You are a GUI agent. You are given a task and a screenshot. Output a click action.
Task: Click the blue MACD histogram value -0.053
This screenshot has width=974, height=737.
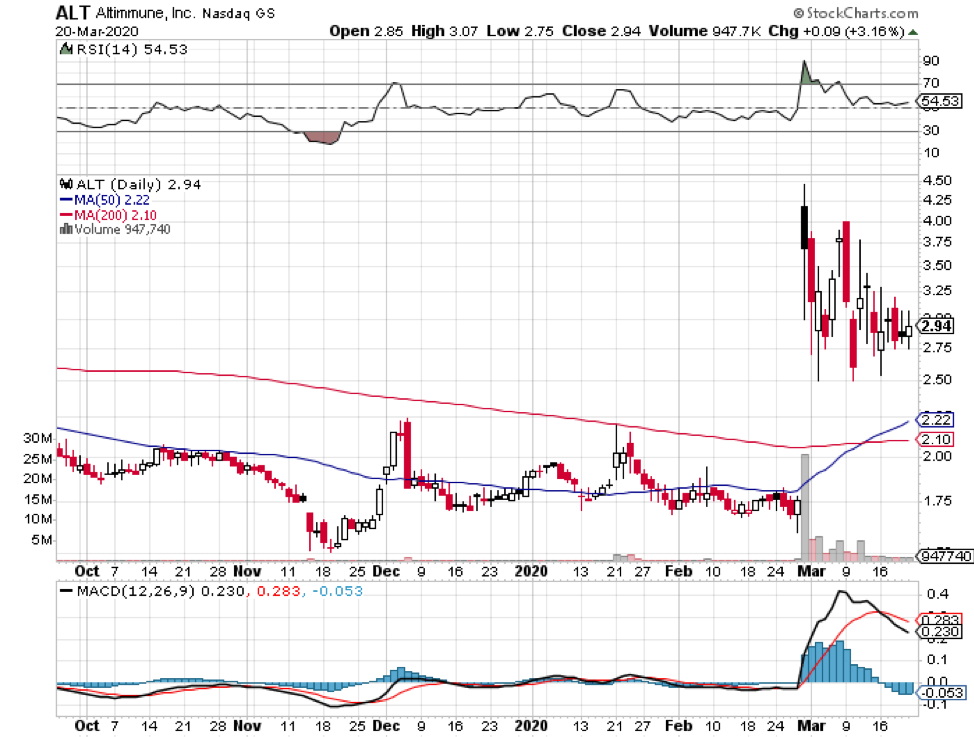point(337,591)
